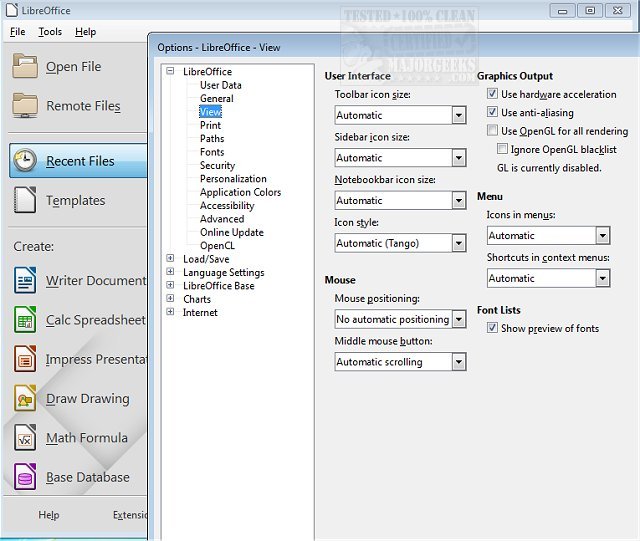Viewport: 640px width, 541px height.
Task: Select Security in options tree
Action: coord(217,165)
